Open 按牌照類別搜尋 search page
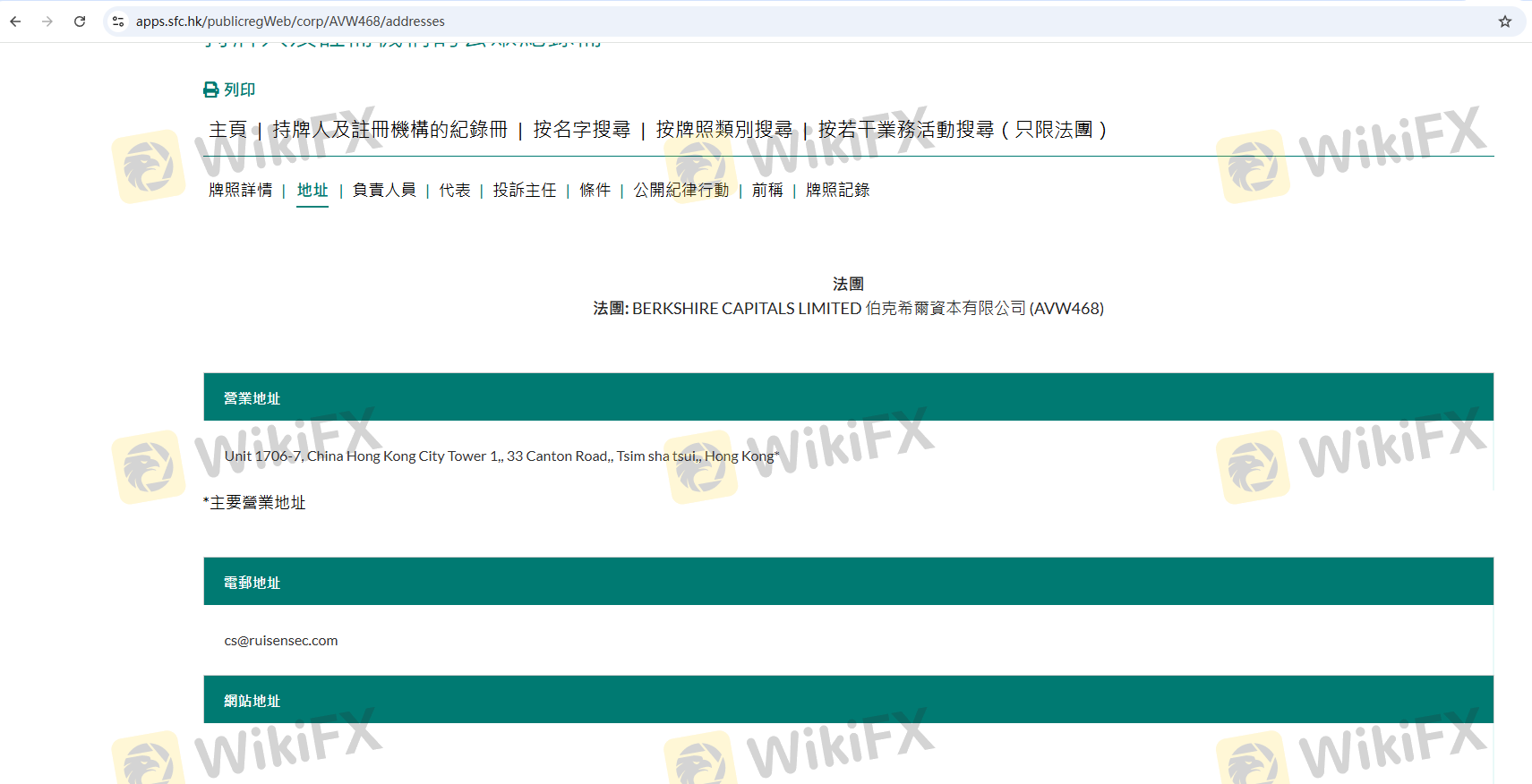Image resolution: width=1532 pixels, height=784 pixels. (724, 130)
